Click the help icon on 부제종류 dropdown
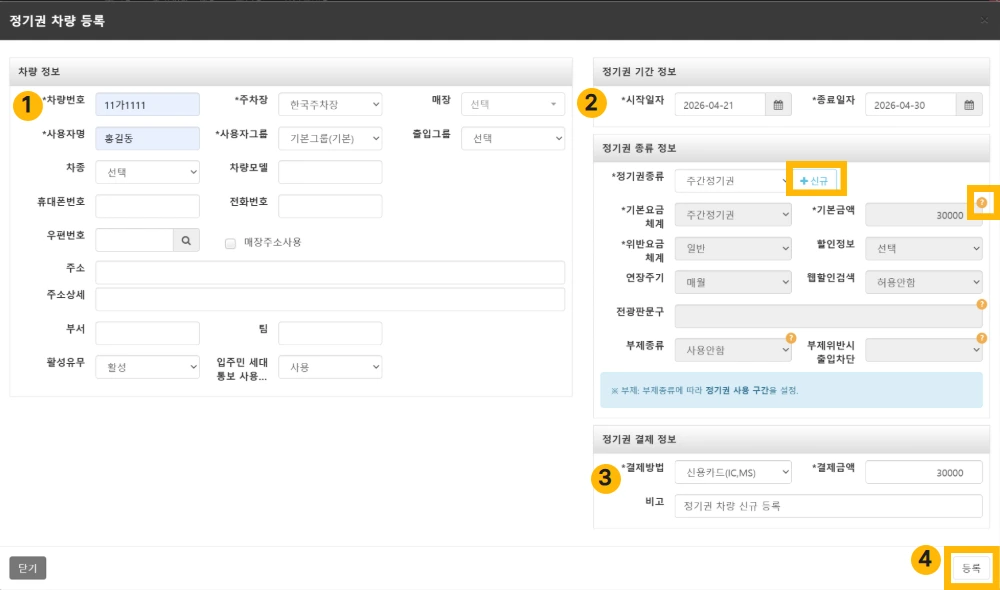Image resolution: width=1000 pixels, height=590 pixels. (791, 338)
